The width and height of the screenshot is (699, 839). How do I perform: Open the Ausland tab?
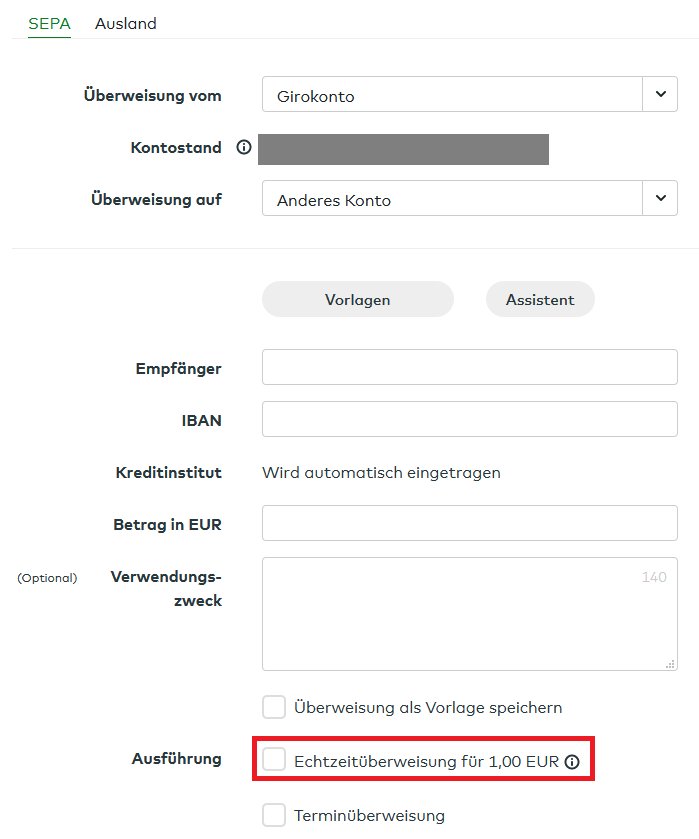coord(126,23)
